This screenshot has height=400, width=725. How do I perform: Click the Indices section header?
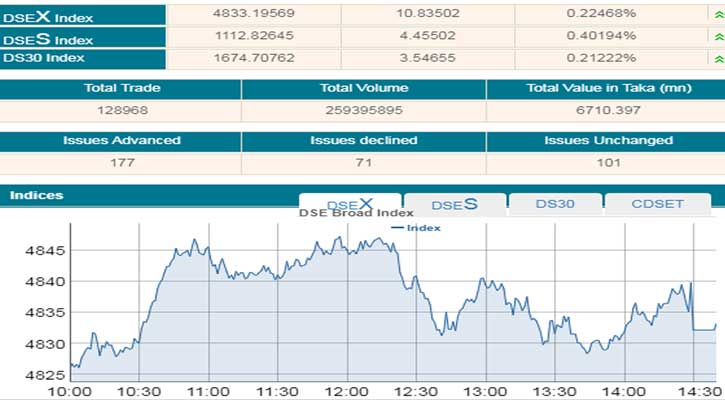coord(36,195)
